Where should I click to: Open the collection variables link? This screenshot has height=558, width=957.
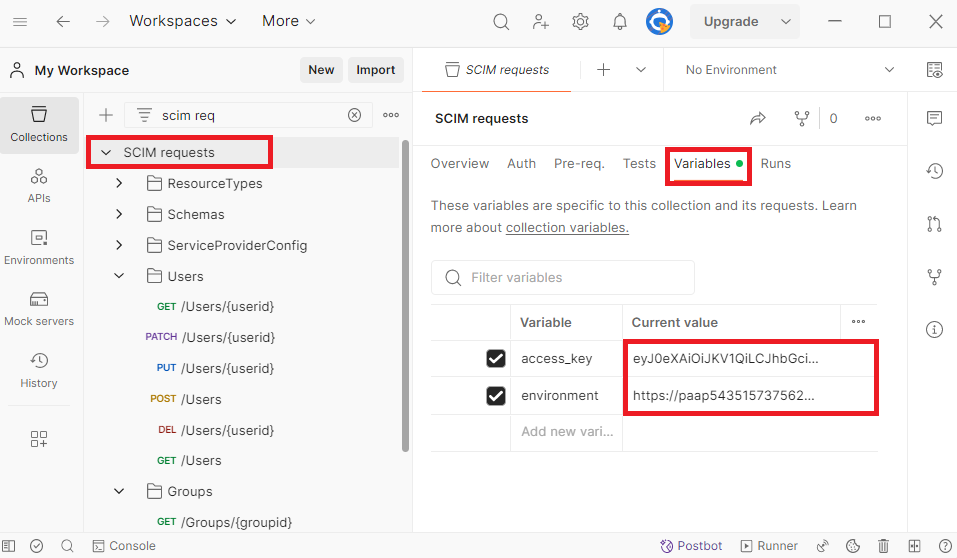567,228
